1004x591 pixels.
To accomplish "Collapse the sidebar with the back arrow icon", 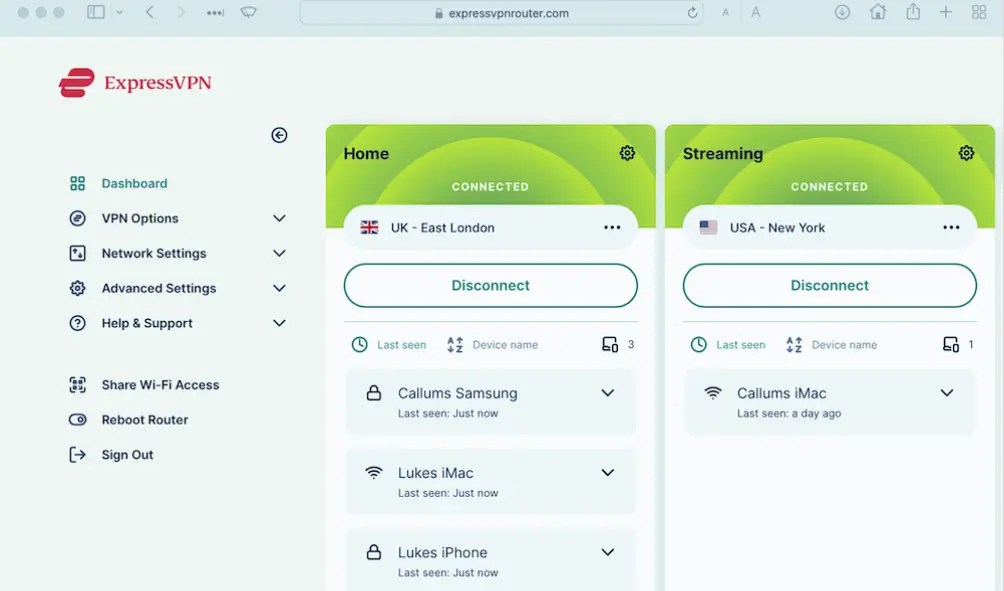I will tap(279, 135).
